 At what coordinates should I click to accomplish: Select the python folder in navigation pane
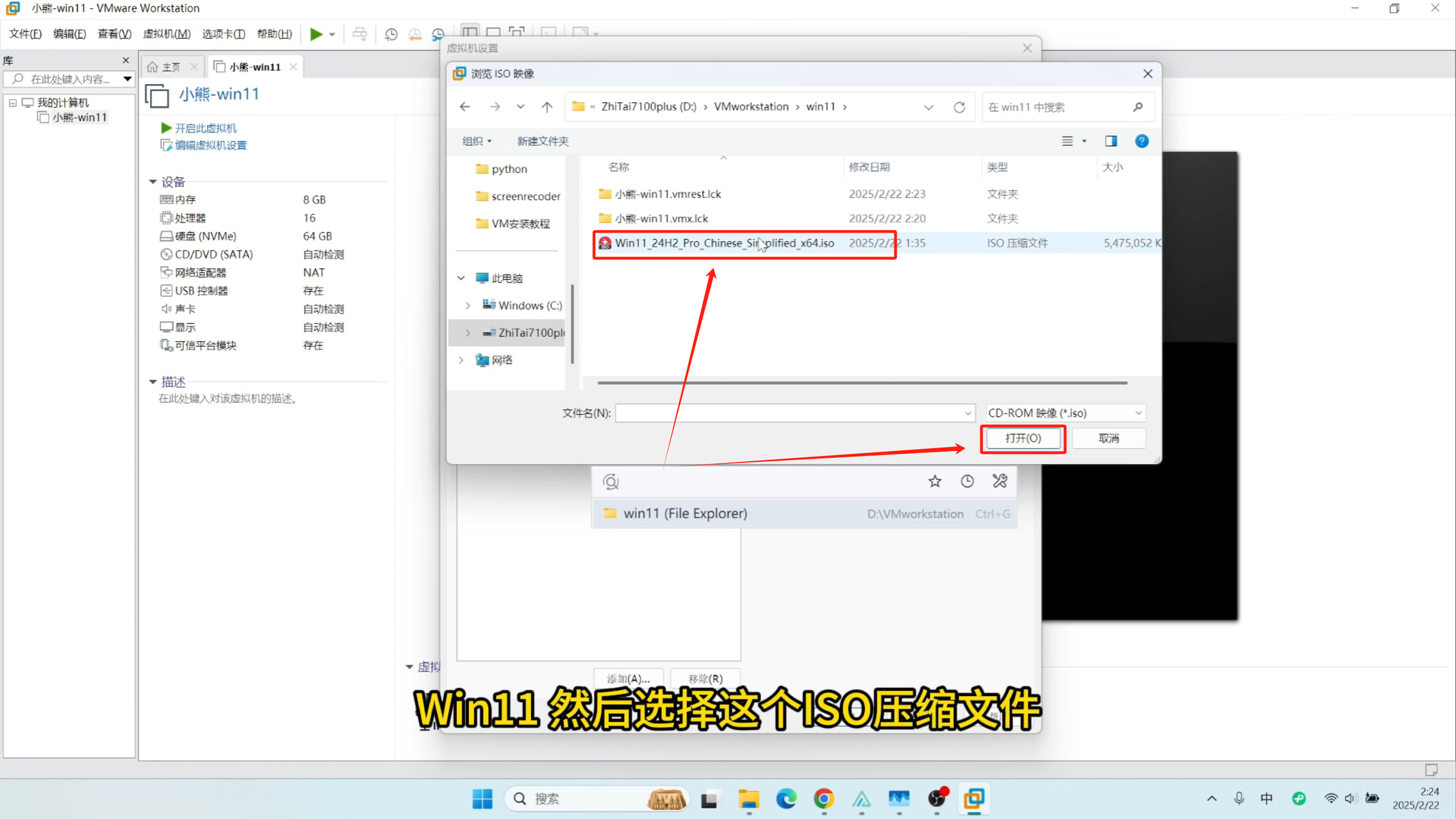(502, 169)
